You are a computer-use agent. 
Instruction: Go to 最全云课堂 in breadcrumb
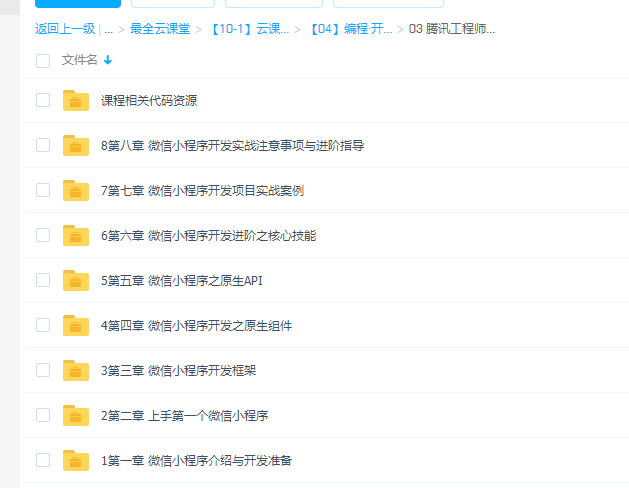(160, 29)
